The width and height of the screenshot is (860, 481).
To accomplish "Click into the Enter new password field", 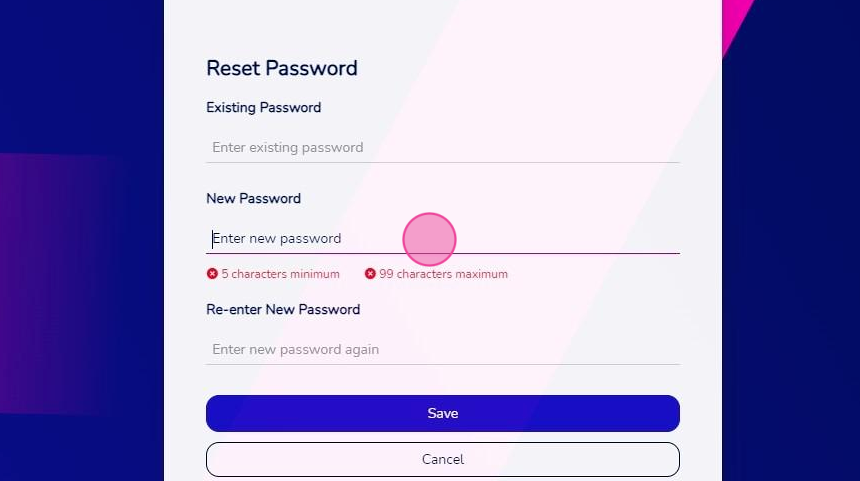I will (x=443, y=239).
